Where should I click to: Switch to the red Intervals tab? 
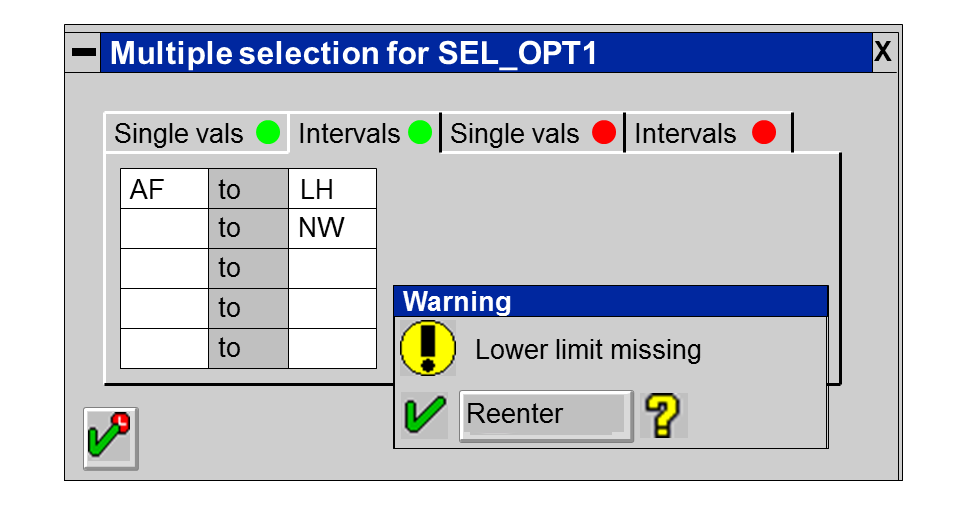click(704, 133)
